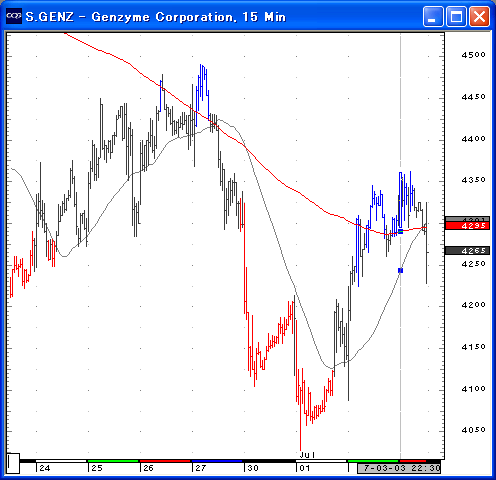
Task: Click the 4350 price axis label
Action: coord(473,180)
